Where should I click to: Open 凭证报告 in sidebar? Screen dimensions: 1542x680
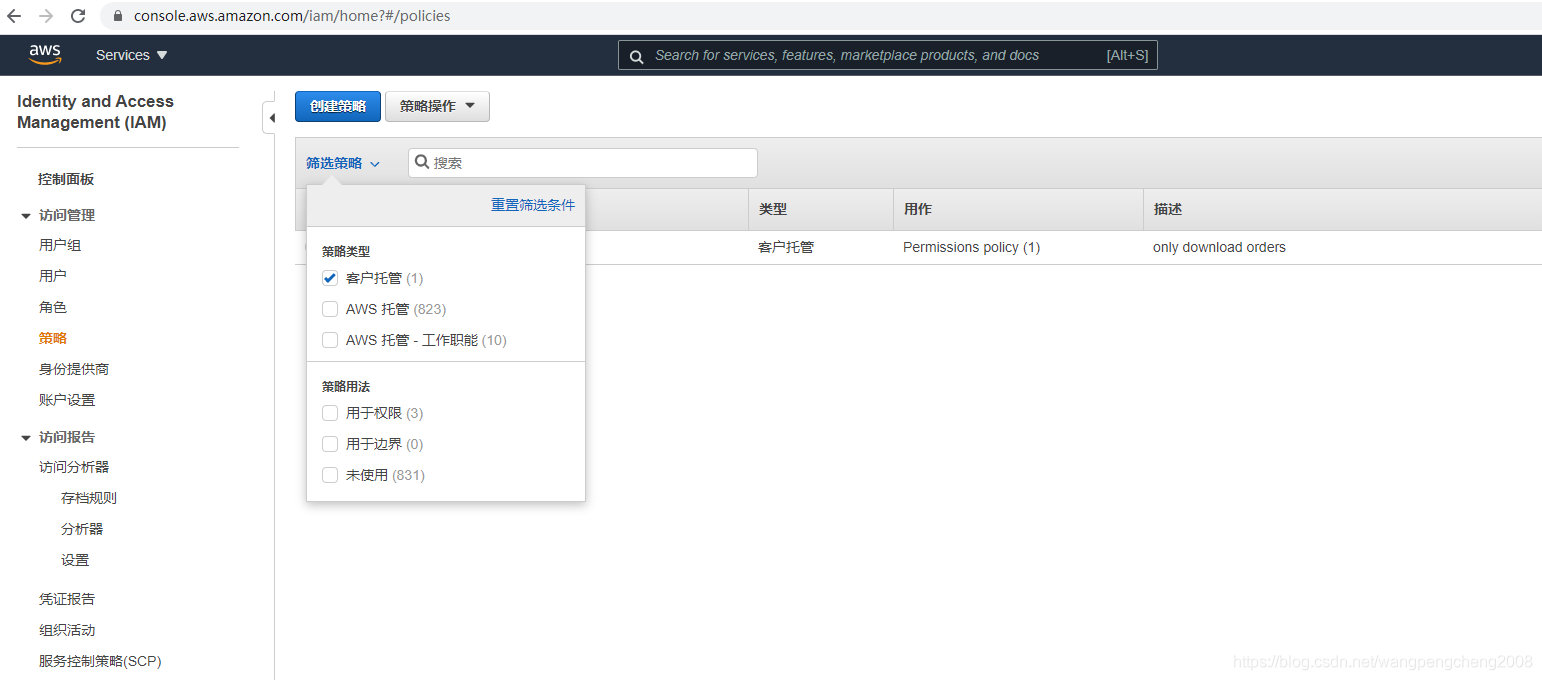coord(67,599)
